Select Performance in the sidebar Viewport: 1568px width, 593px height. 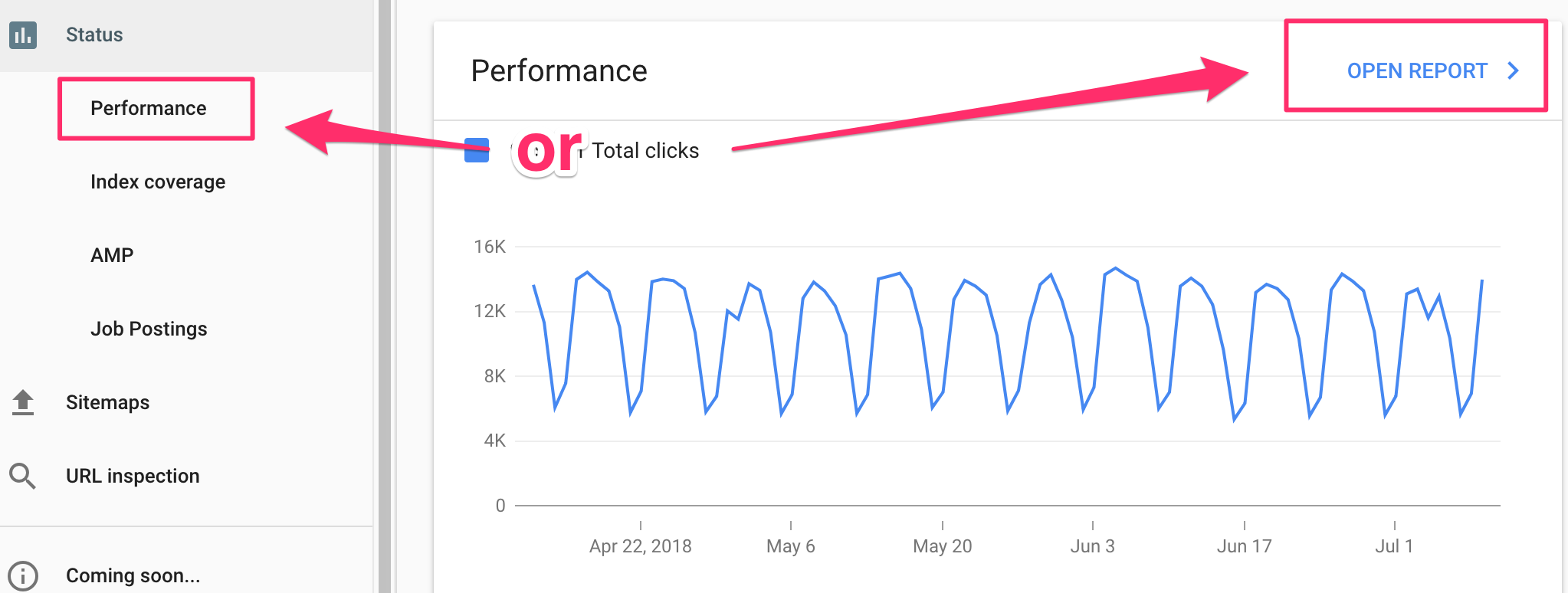pos(149,108)
